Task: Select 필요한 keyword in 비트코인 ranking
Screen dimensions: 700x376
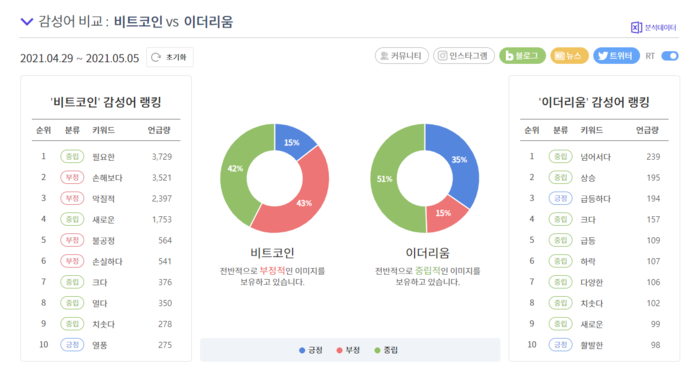Action: [x=103, y=157]
